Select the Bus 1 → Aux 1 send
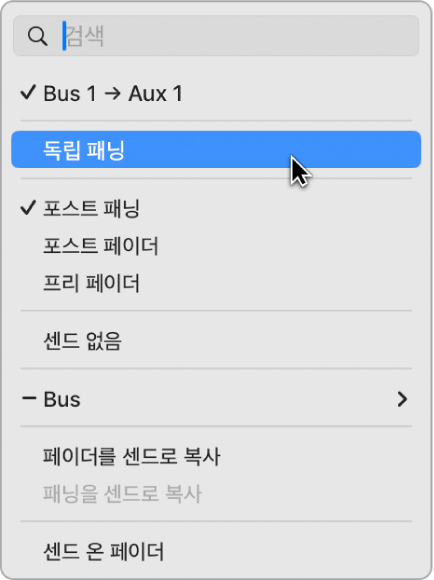The height and width of the screenshot is (580, 434). pos(216,93)
